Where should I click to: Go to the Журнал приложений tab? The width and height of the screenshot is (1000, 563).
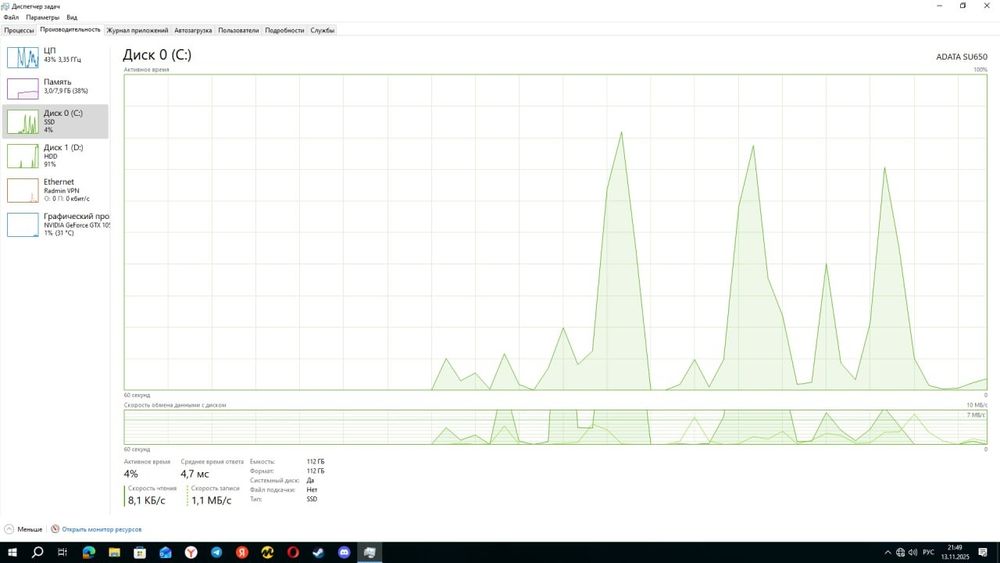pos(137,30)
